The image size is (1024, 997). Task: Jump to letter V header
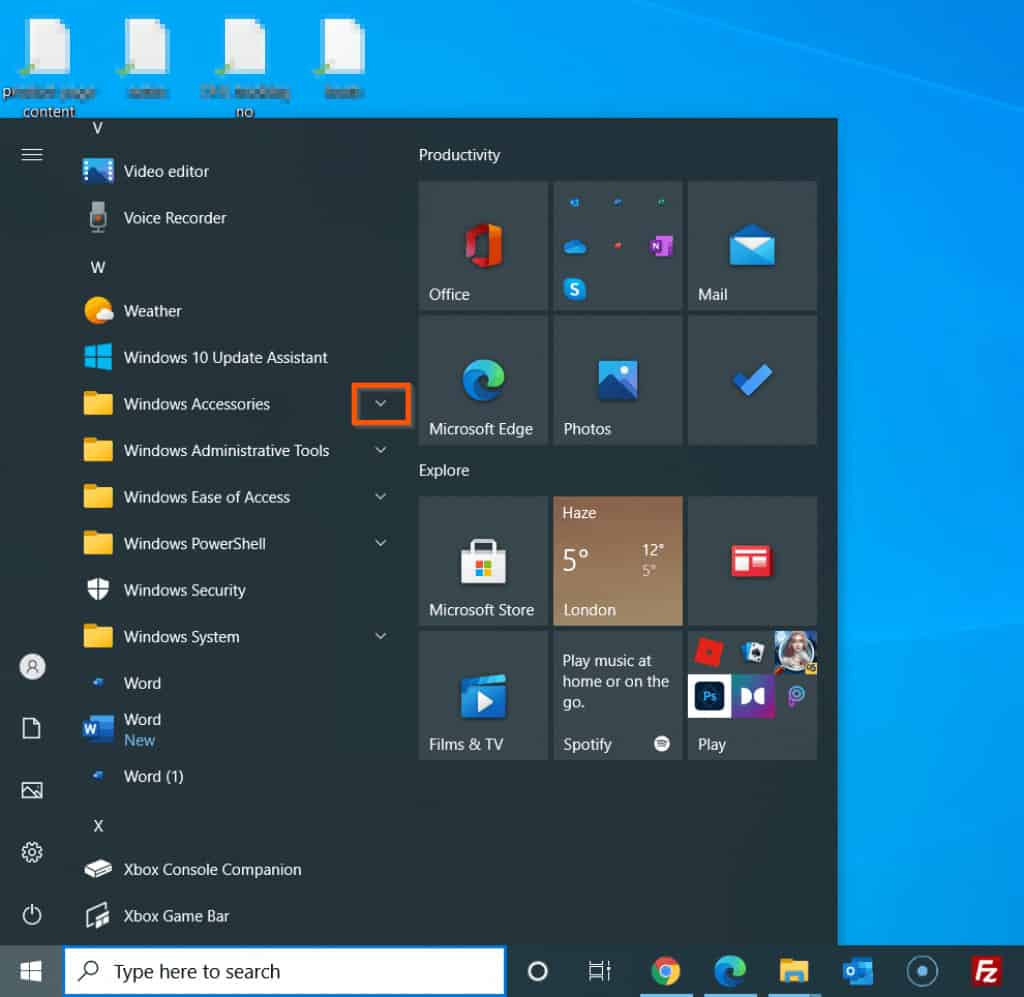[97, 128]
